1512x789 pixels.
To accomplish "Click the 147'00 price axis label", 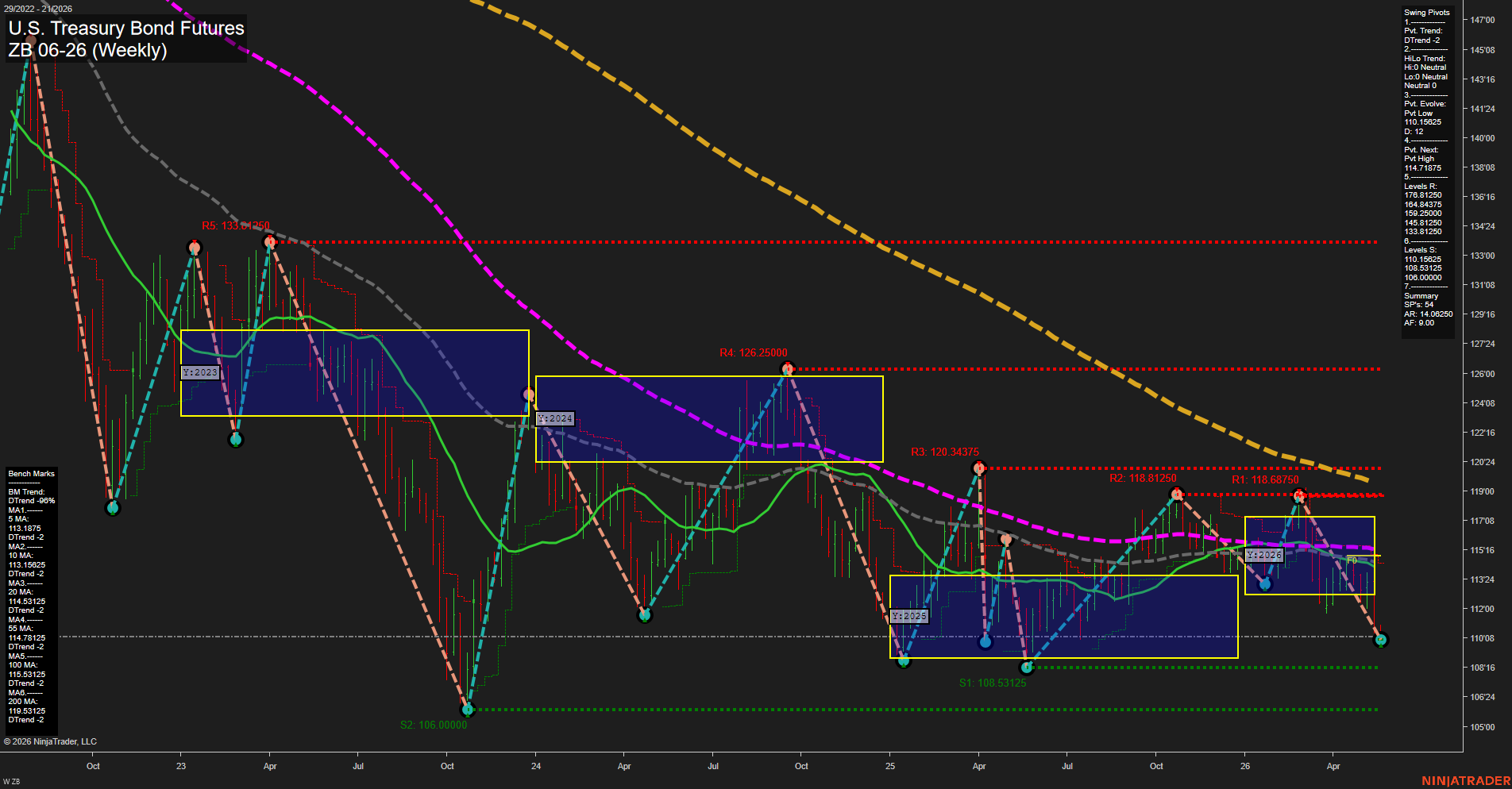I will coord(1483,21).
